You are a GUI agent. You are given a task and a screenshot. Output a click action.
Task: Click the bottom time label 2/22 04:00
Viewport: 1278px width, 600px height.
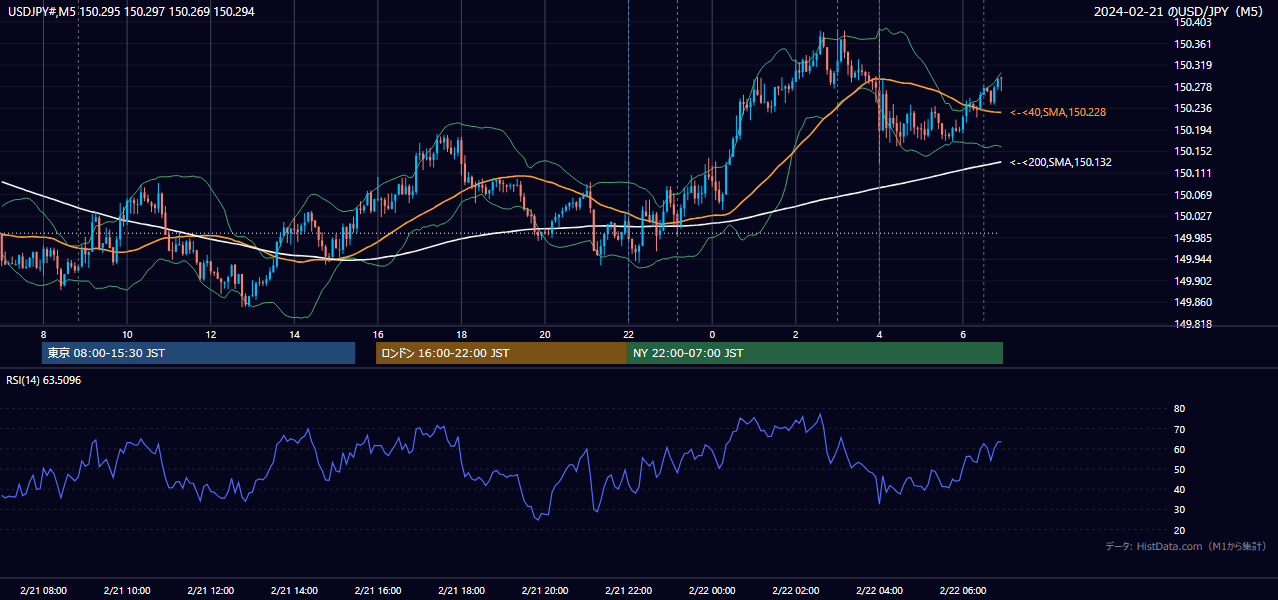tap(878, 591)
